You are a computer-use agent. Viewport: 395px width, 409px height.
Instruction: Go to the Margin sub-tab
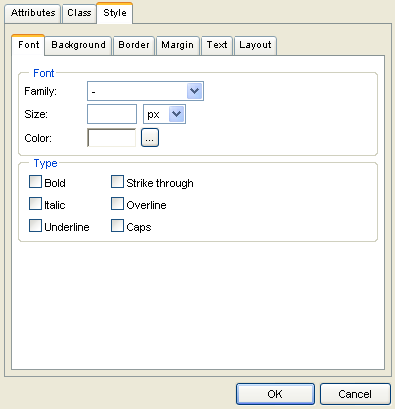tap(178, 45)
